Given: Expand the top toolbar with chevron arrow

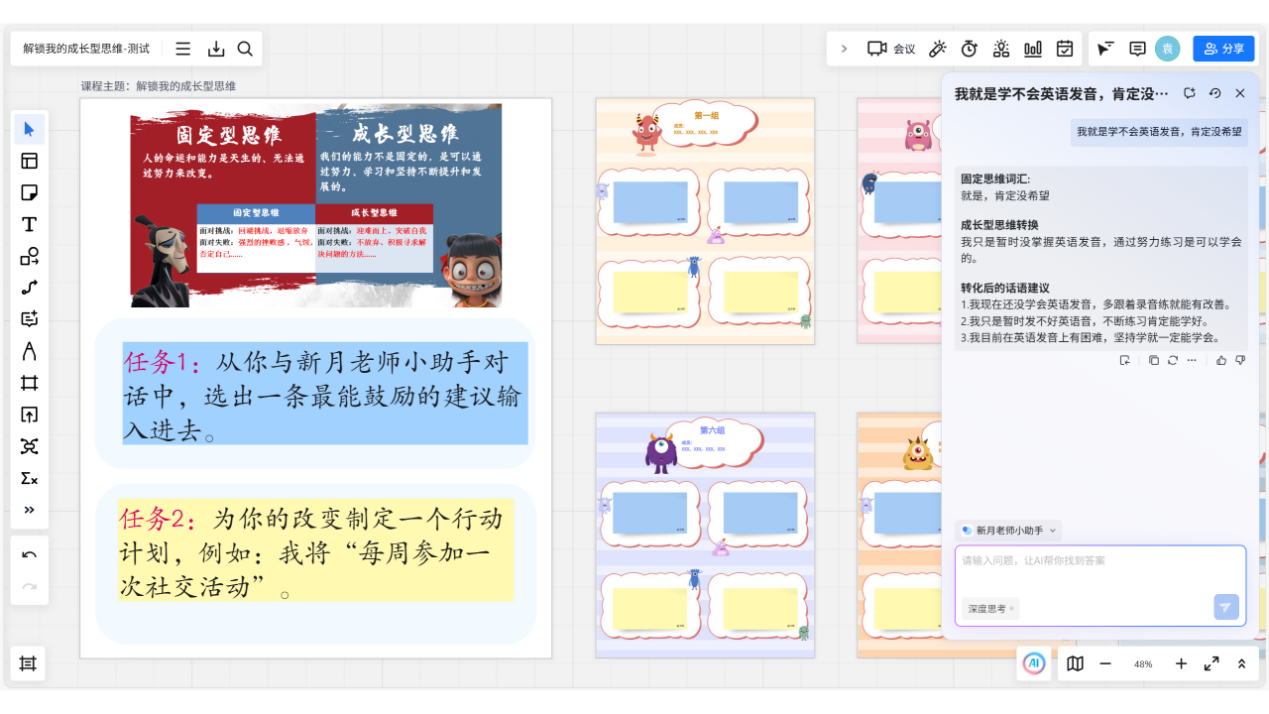Looking at the screenshot, I should pos(844,48).
